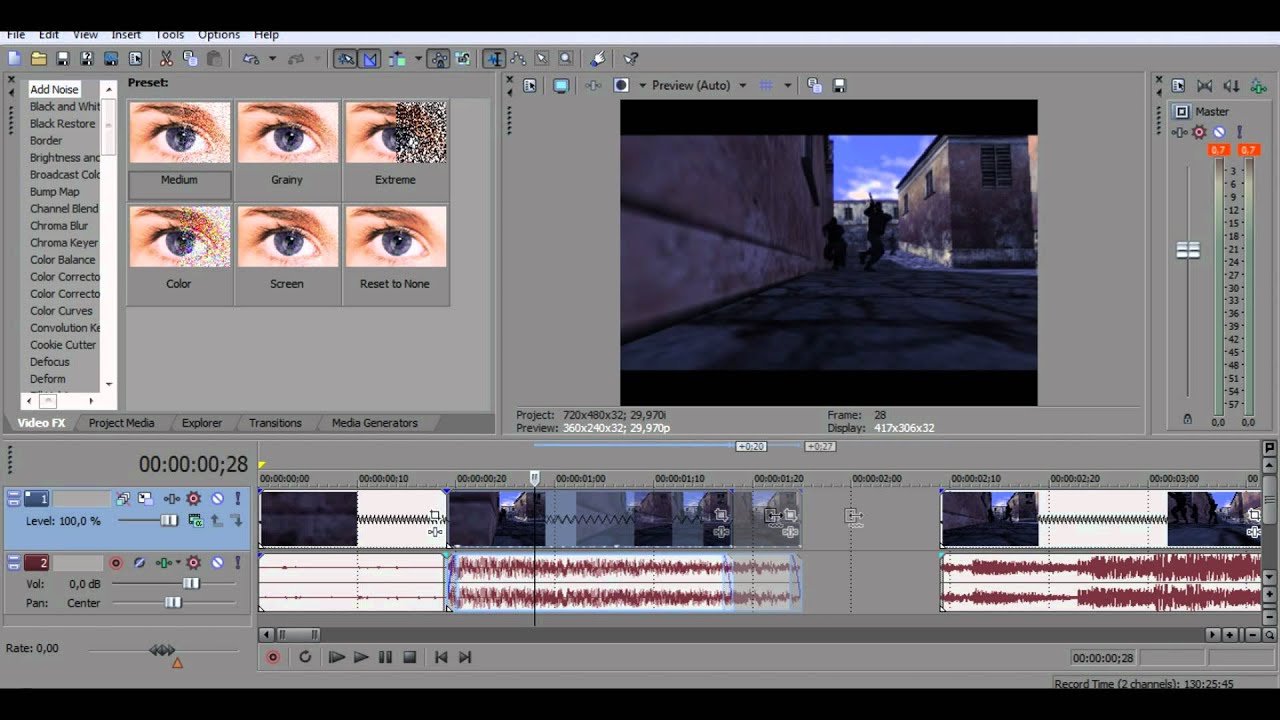1280x720 pixels.
Task: Open the split screen view dropdown arrow
Action: 642,86
